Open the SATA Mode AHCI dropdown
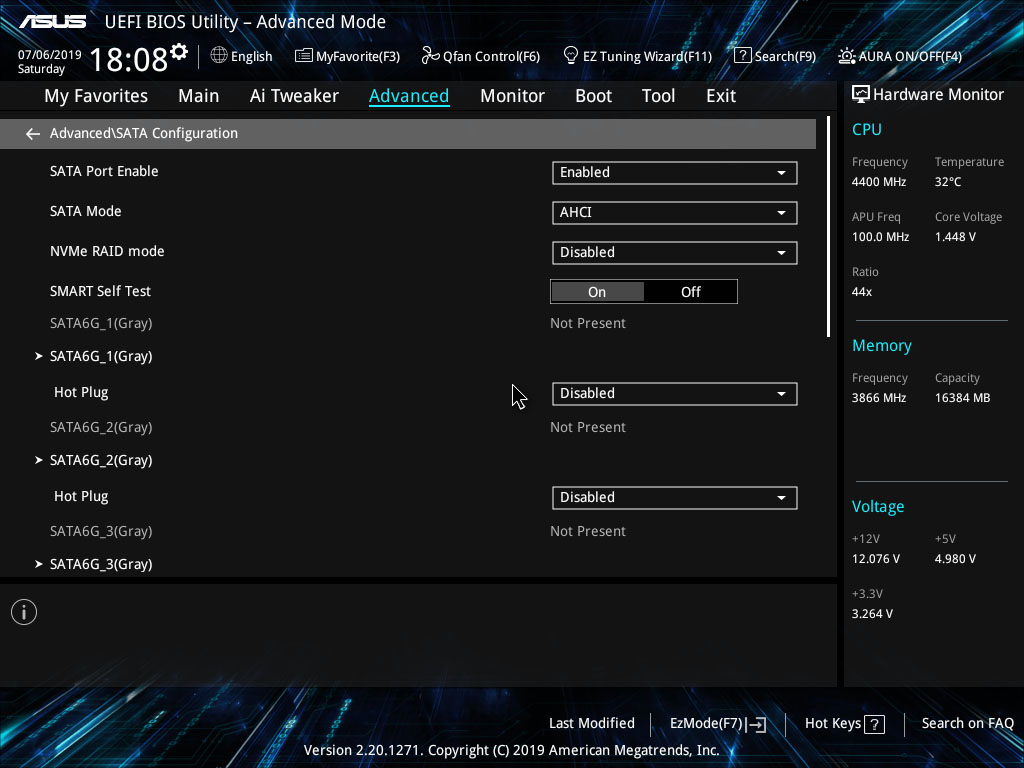Viewport: 1024px width, 768px height. [675, 212]
